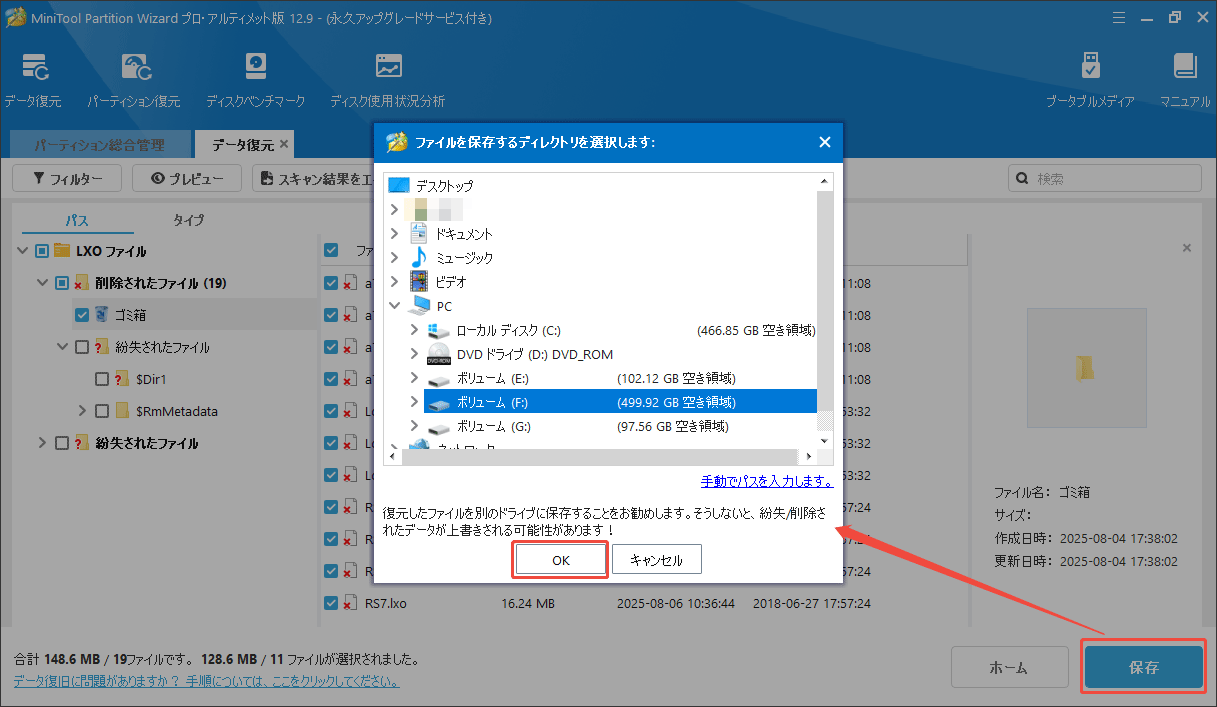Click the search magnifier icon
1217x707 pixels.
point(1022,178)
